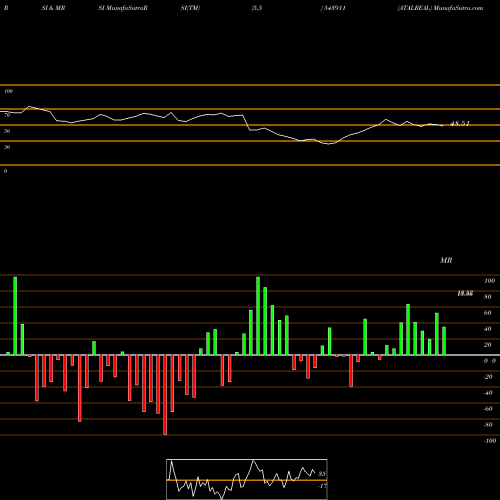Viewport: 500px width, 500px height.
Task: Click the lowest dip of the RSI line
Action: click(329, 144)
